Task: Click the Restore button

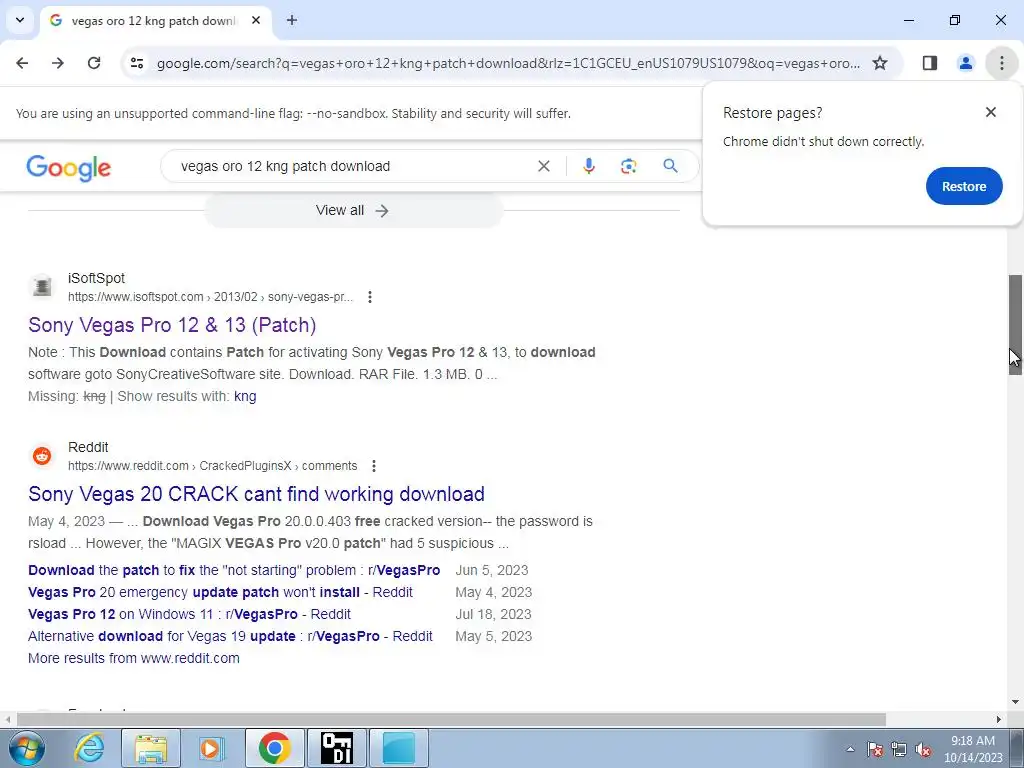Action: 964,186
